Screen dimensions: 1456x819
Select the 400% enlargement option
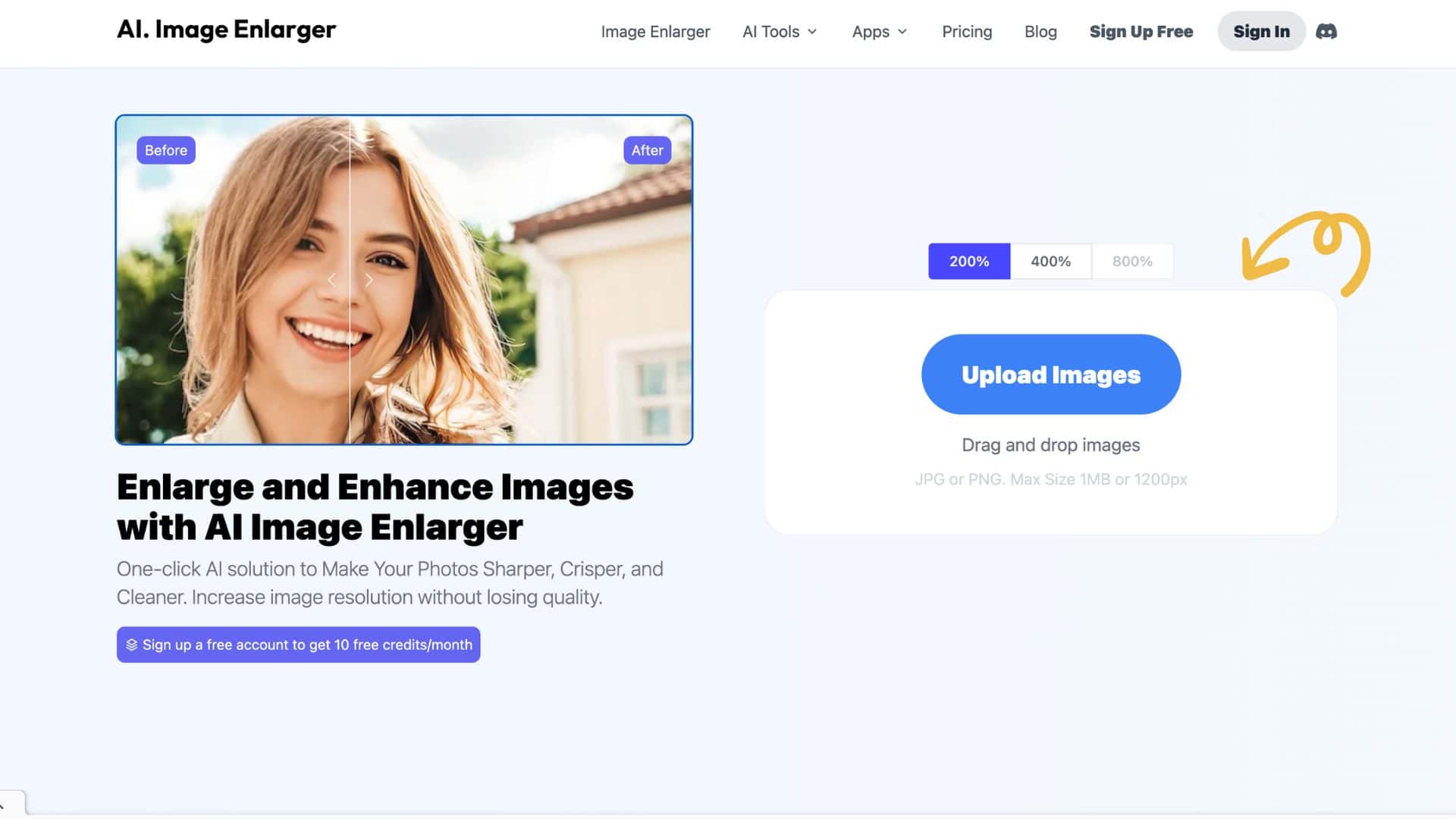pyautogui.click(x=1050, y=261)
